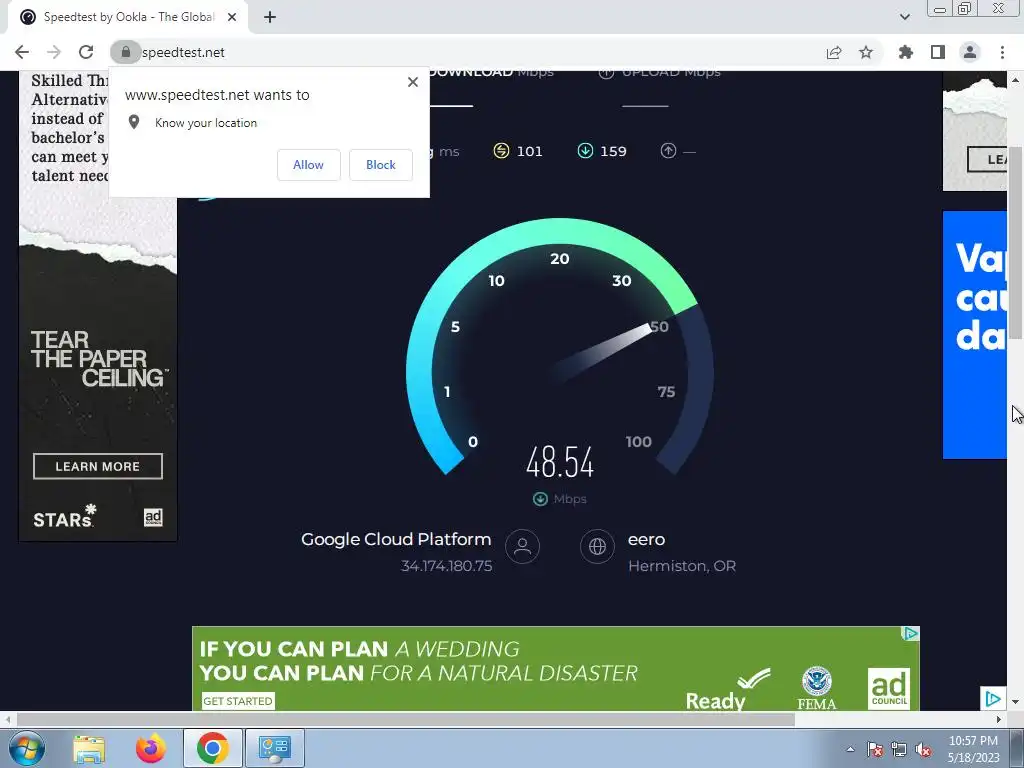Click the muted volume tray icon

(923, 750)
